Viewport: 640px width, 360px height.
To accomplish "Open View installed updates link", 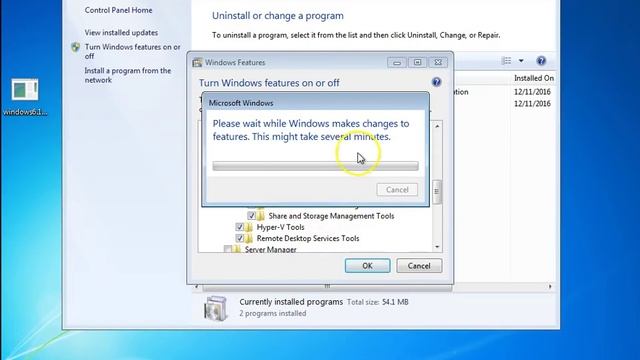I will 121,33.
